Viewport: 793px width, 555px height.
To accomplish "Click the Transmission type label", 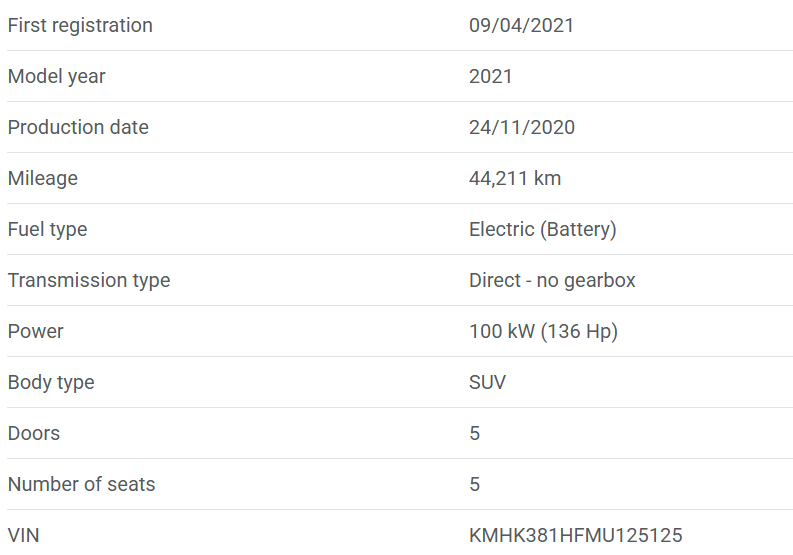I will pos(89,281).
